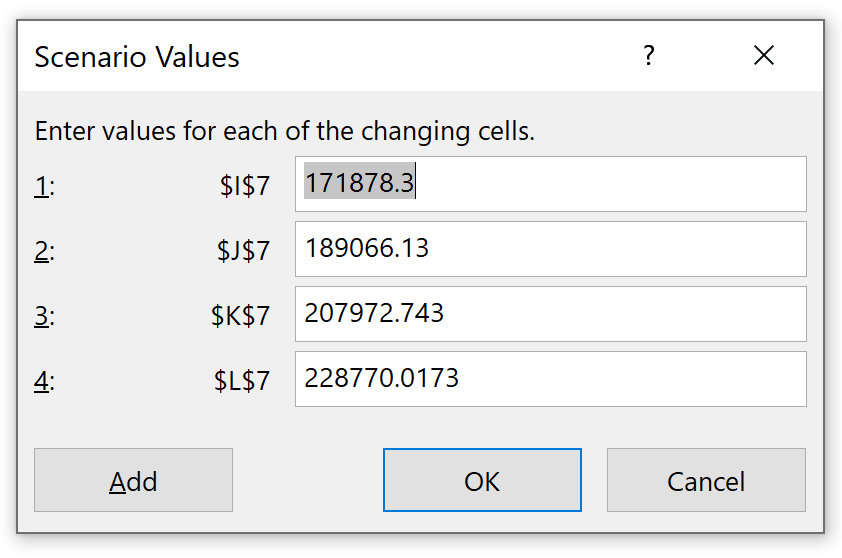Viewport: 842px width, 558px height.
Task: Click the "1:" row label
Action: point(45,185)
